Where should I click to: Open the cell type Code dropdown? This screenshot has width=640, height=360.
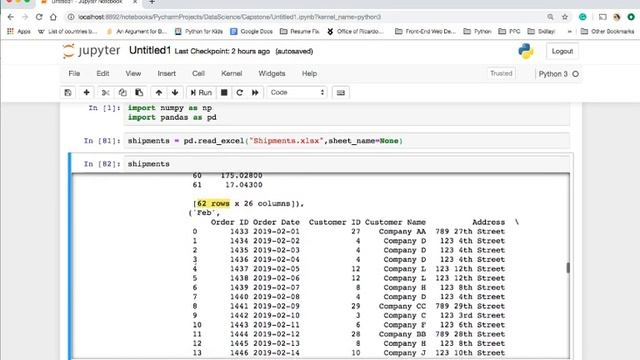click(297, 93)
